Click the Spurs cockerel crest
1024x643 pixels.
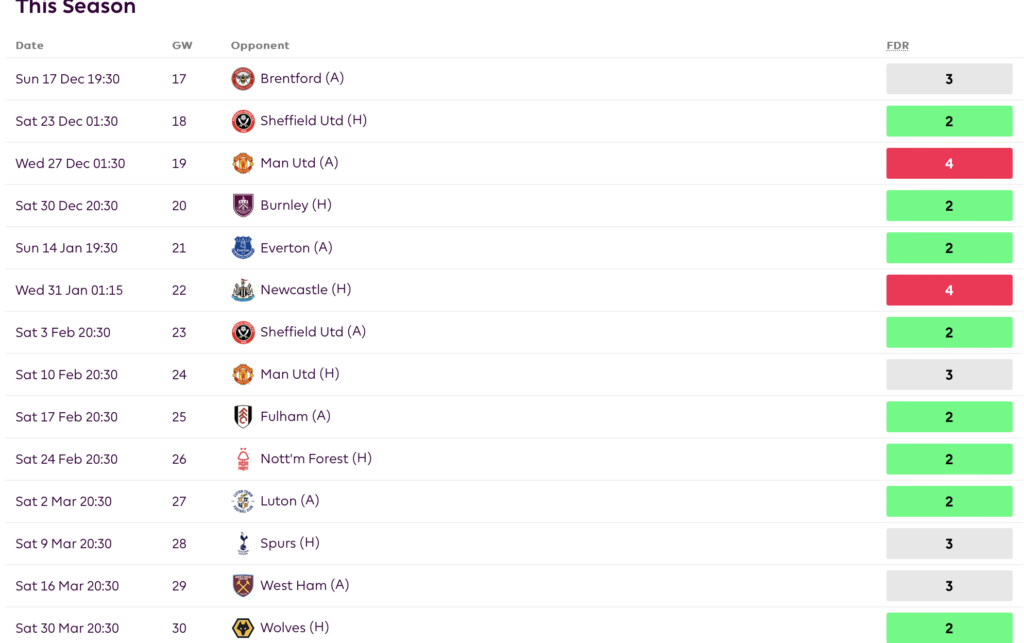click(x=243, y=543)
